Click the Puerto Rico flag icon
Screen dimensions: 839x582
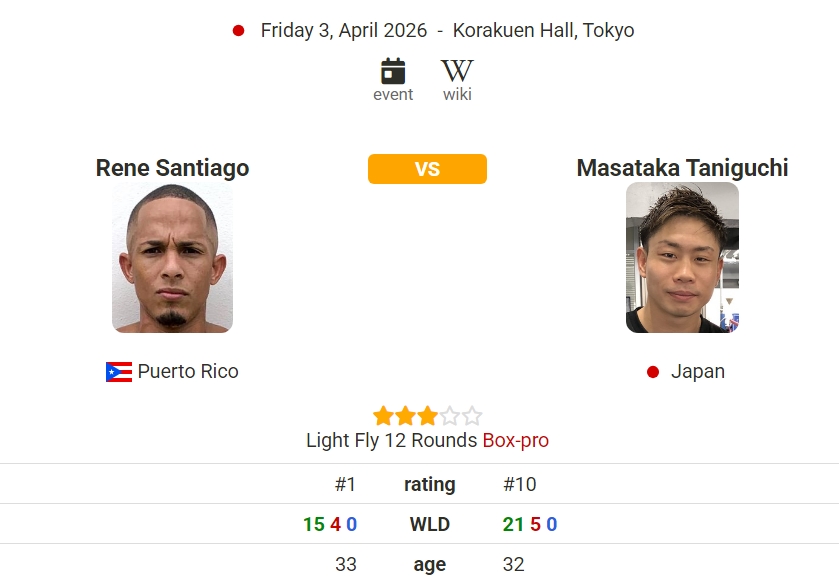tap(117, 371)
